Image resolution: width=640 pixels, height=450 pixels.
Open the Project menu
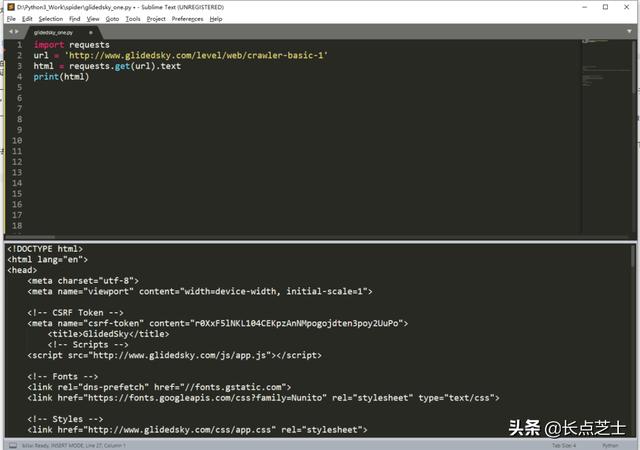pos(156,19)
